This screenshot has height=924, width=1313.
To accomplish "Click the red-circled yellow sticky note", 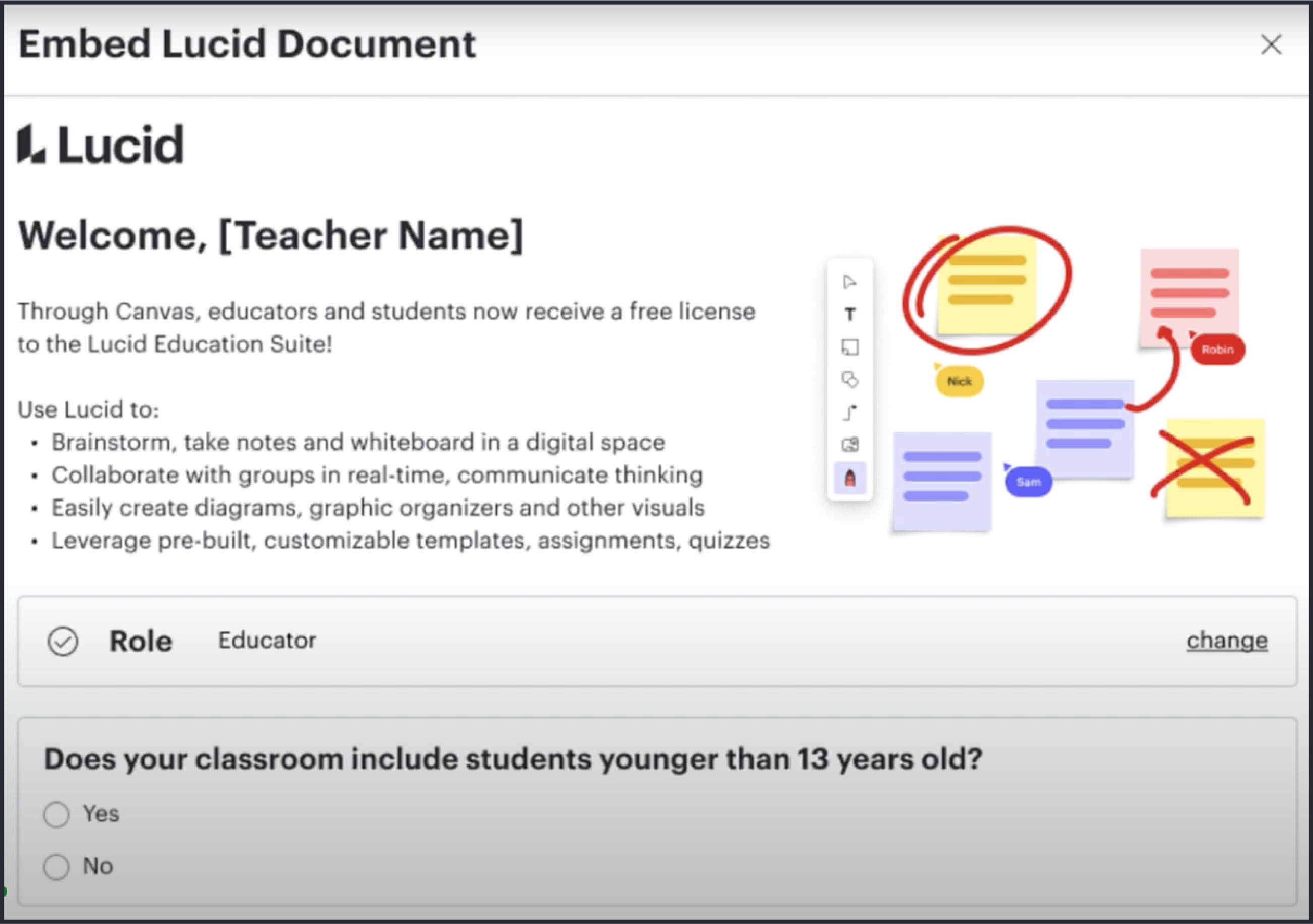I will click(x=988, y=284).
